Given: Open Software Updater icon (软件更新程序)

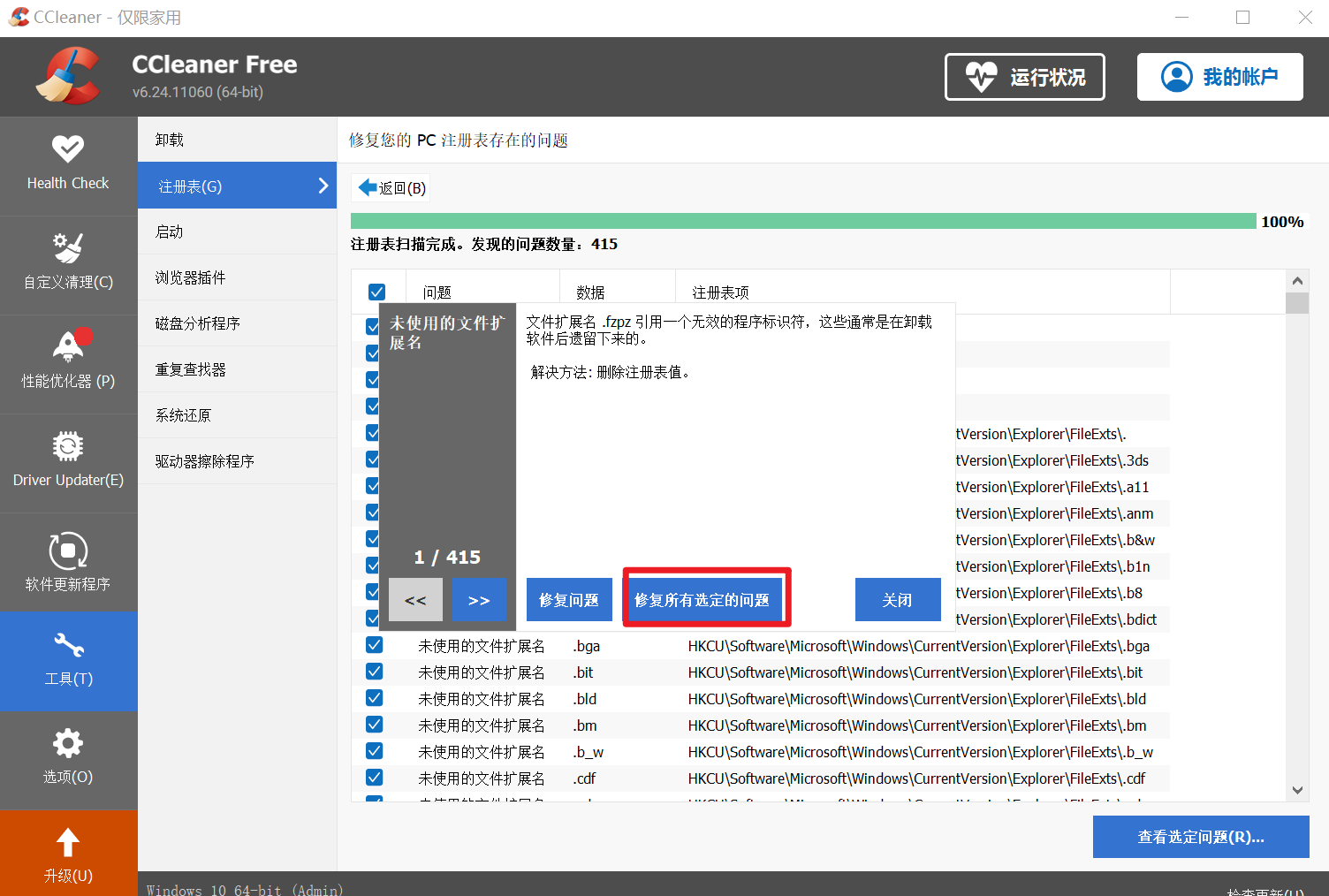Looking at the screenshot, I should [x=68, y=551].
